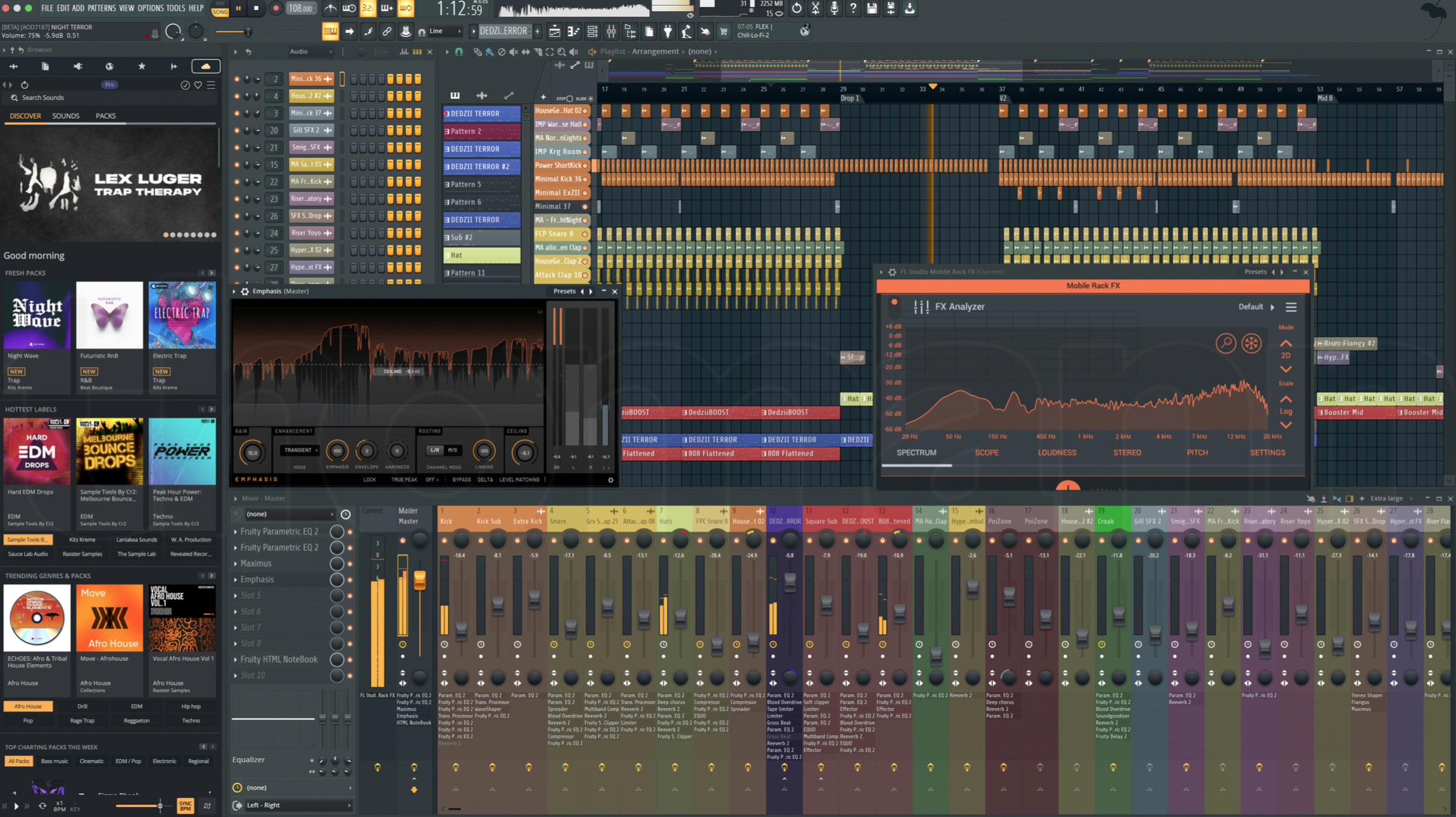Toggle the Kick mixer track mute light
1456x817 pixels.
click(445, 540)
